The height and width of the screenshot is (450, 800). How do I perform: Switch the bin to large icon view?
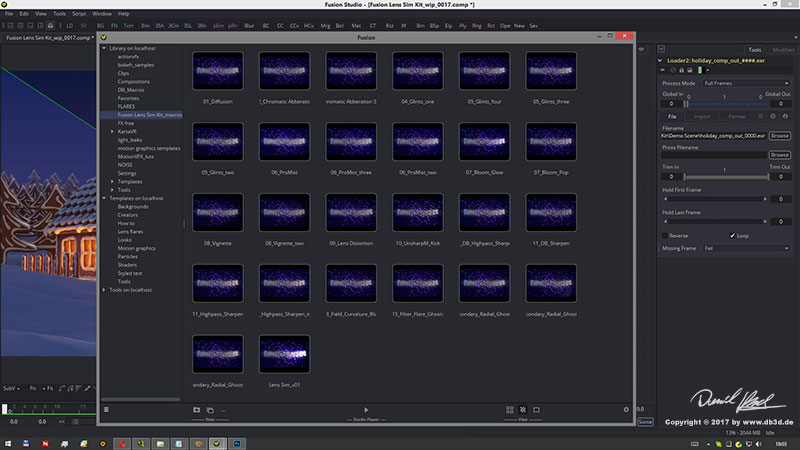[523, 410]
